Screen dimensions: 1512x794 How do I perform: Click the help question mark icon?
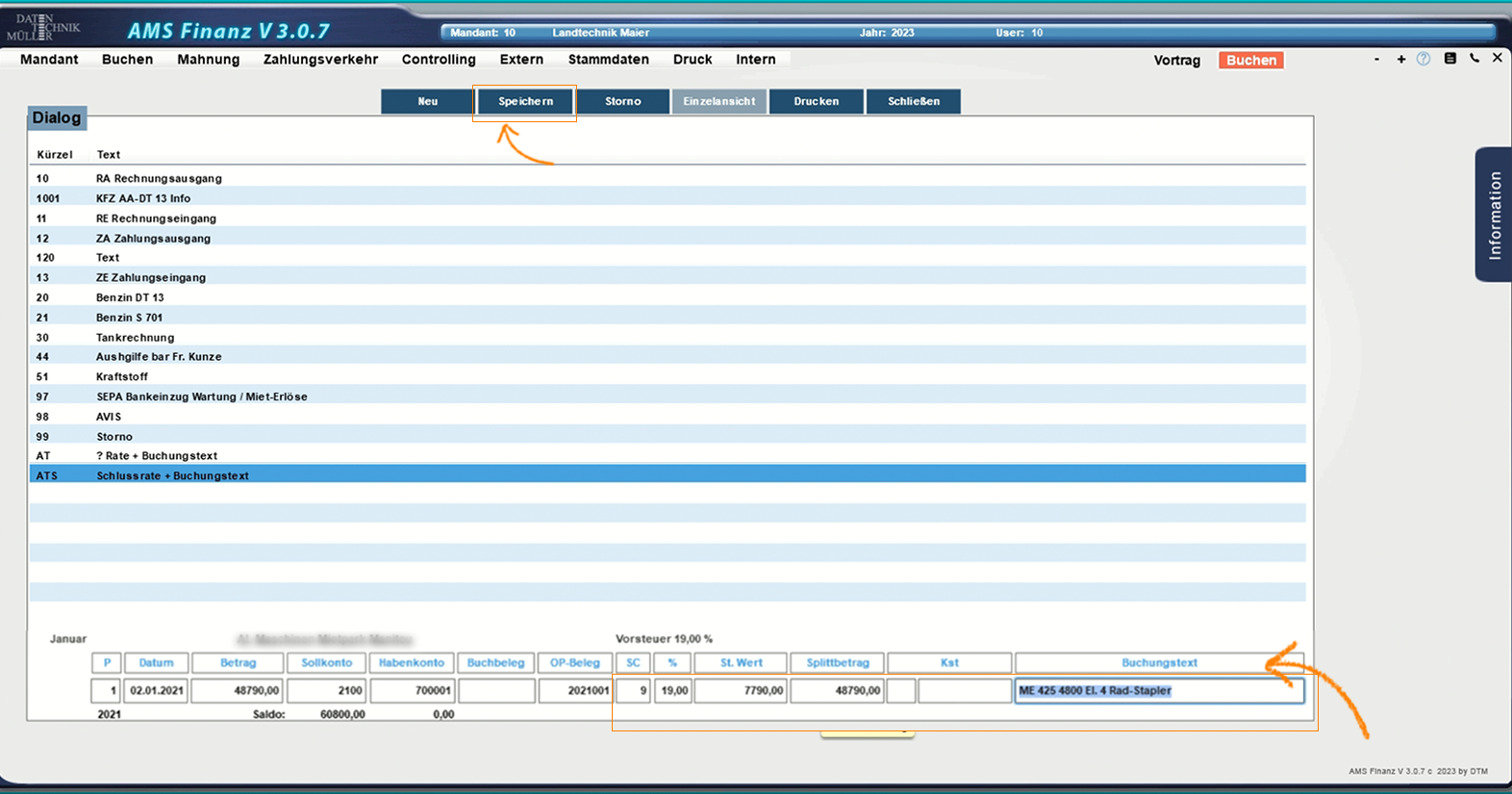1424,59
